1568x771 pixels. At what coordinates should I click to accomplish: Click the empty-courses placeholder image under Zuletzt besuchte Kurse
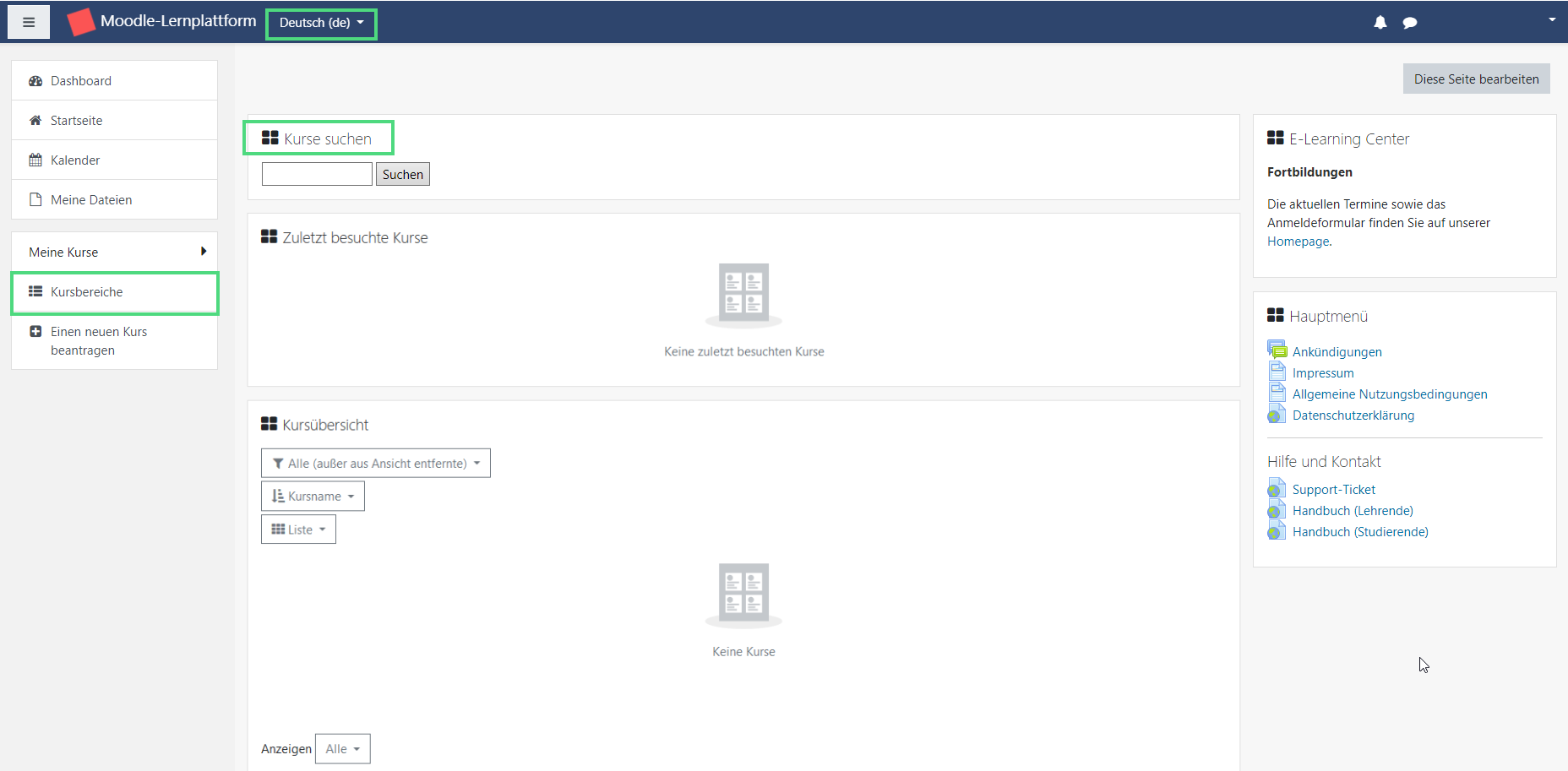pos(743,295)
